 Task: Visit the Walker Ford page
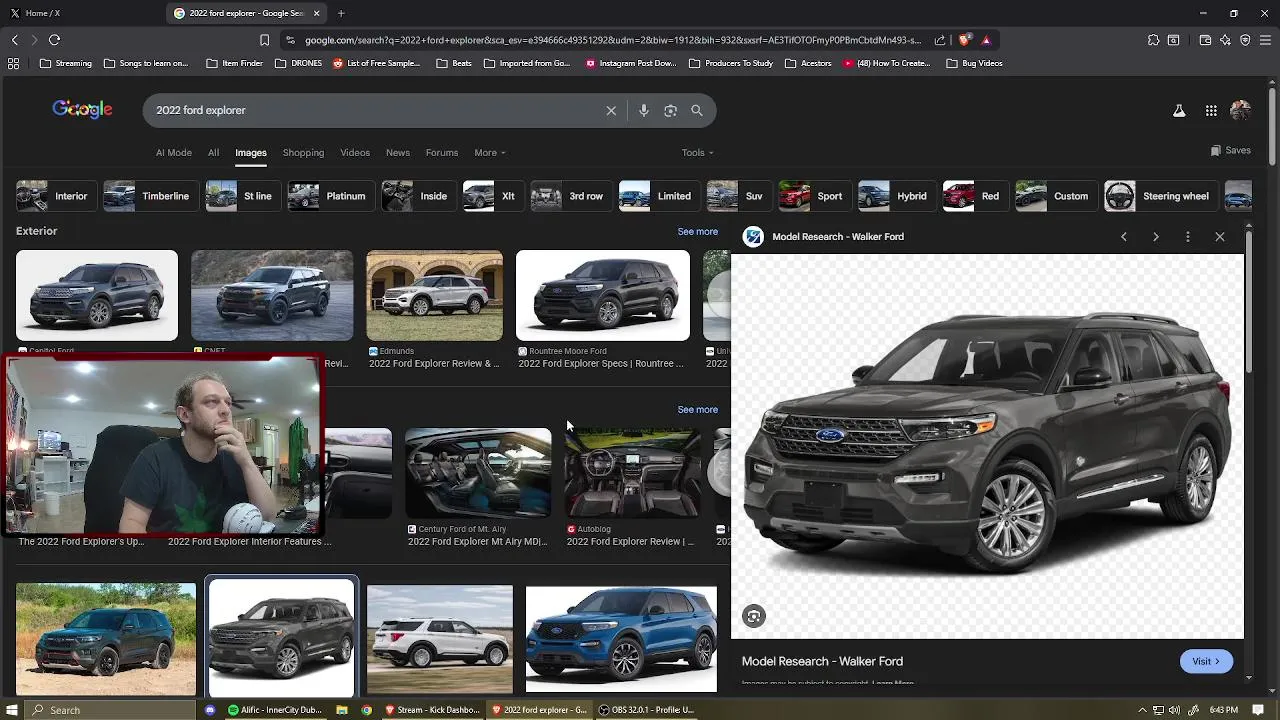pyautogui.click(x=1206, y=661)
